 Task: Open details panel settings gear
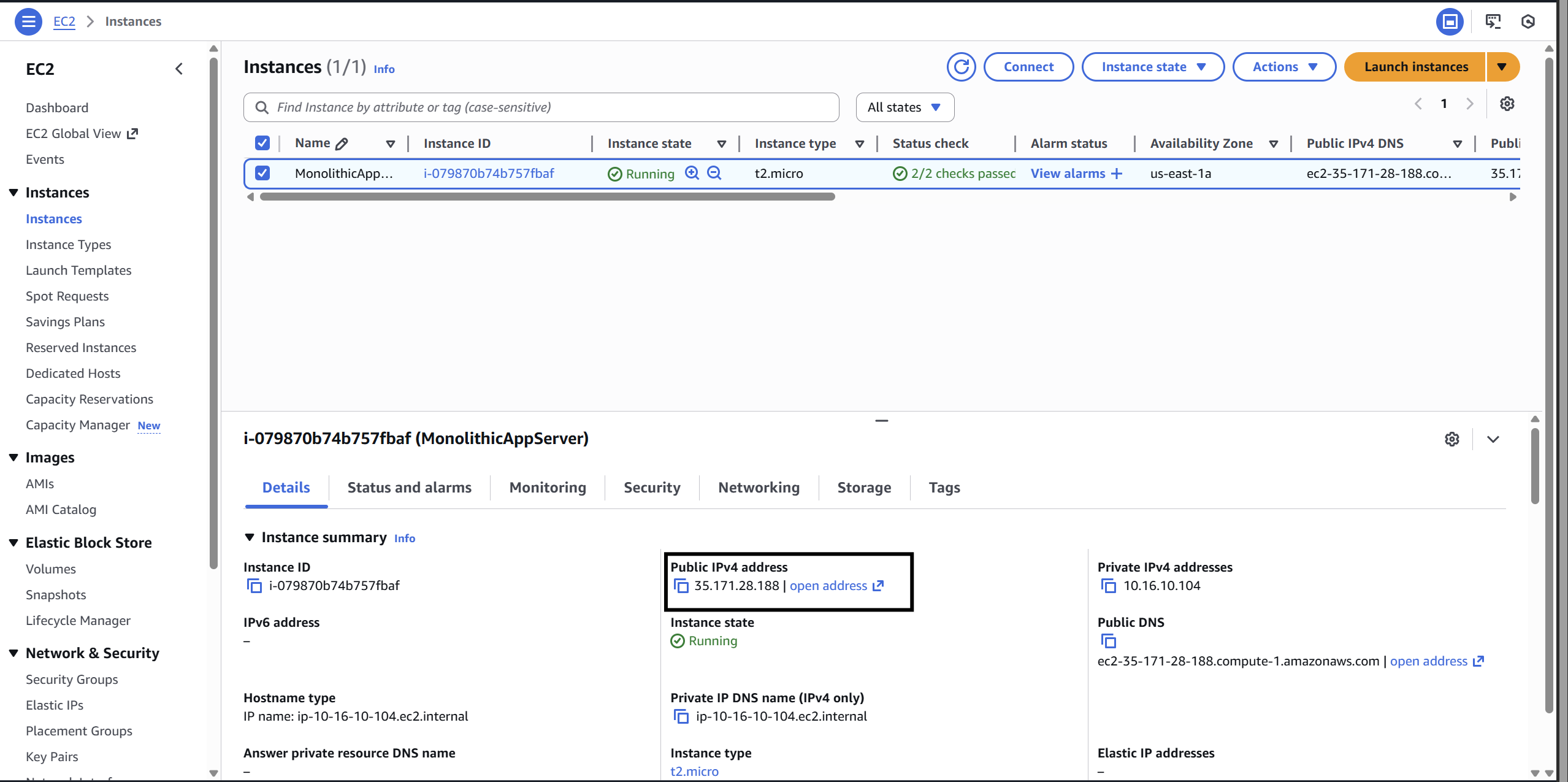coord(1451,439)
